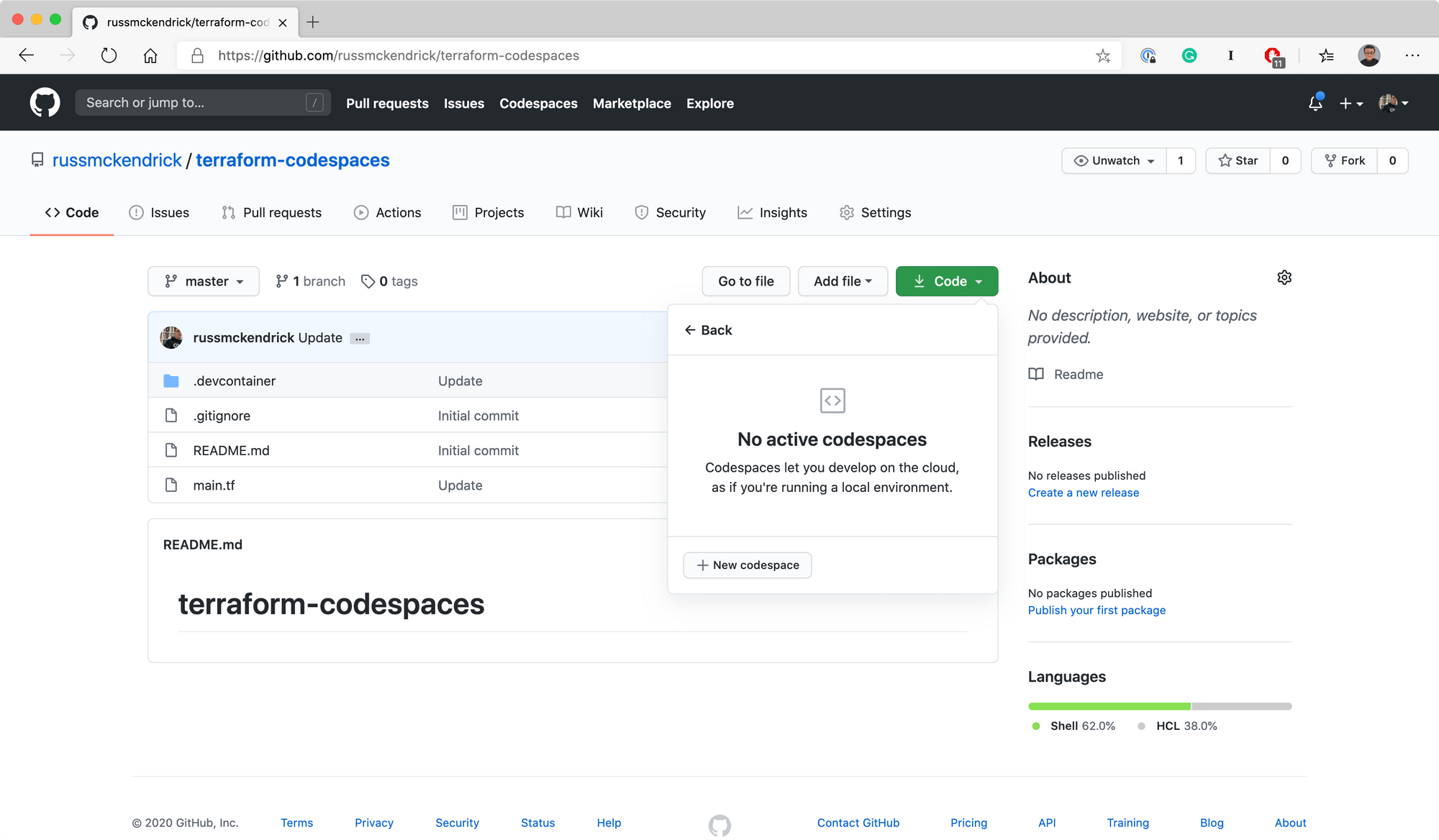Click the committer avatar beside russmckendrick Update
Image resolution: width=1439 pixels, height=840 pixels.
[x=171, y=337]
